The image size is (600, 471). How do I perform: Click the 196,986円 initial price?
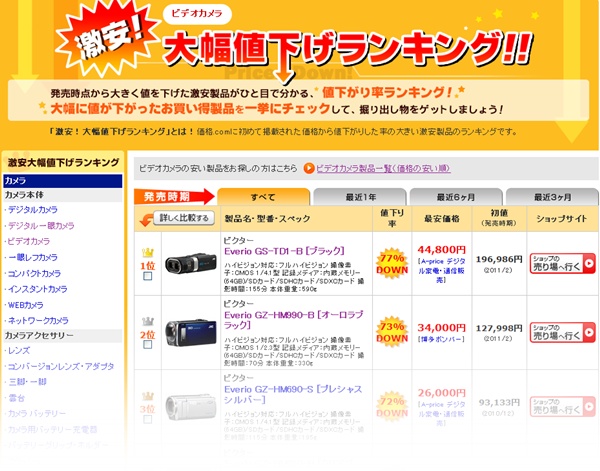click(499, 259)
